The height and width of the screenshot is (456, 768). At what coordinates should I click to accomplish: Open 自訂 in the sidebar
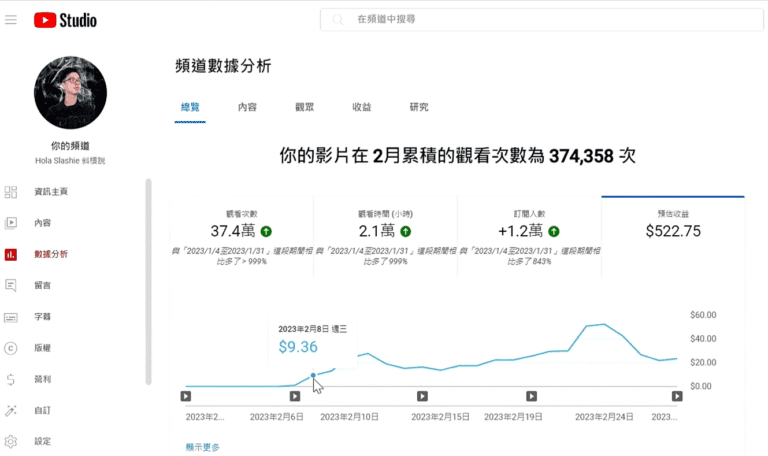click(43, 410)
